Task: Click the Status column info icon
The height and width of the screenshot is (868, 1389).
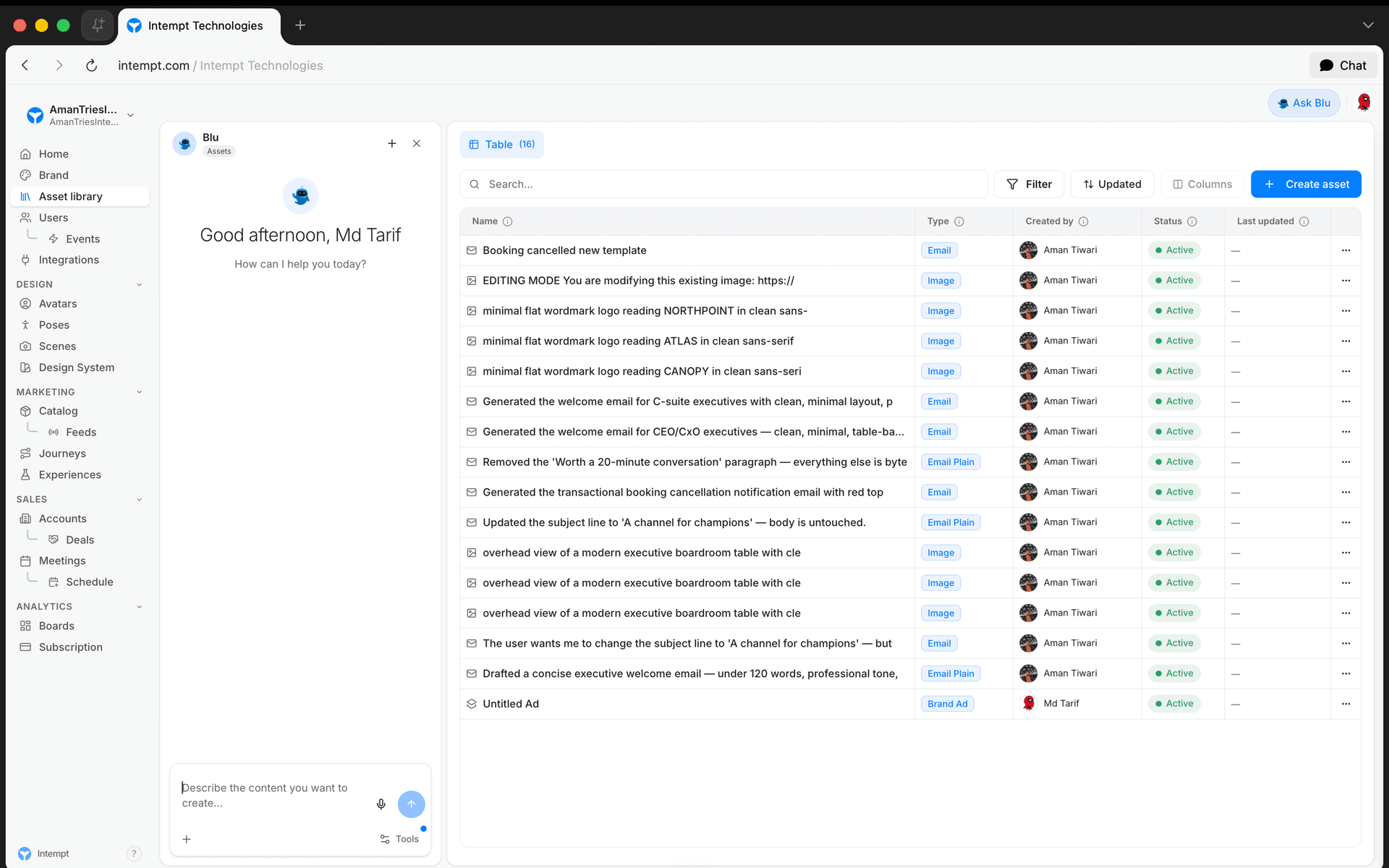Action: 1192,221
